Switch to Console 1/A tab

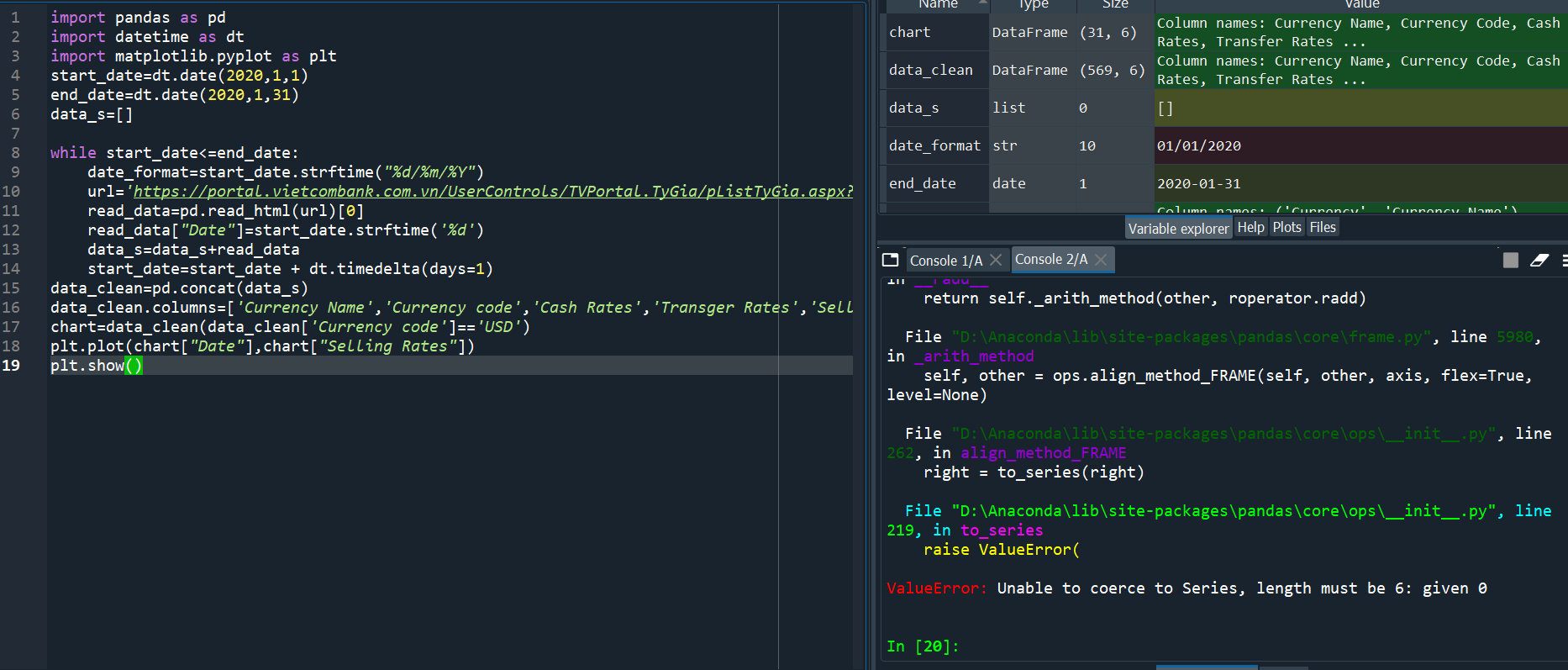pos(946,261)
